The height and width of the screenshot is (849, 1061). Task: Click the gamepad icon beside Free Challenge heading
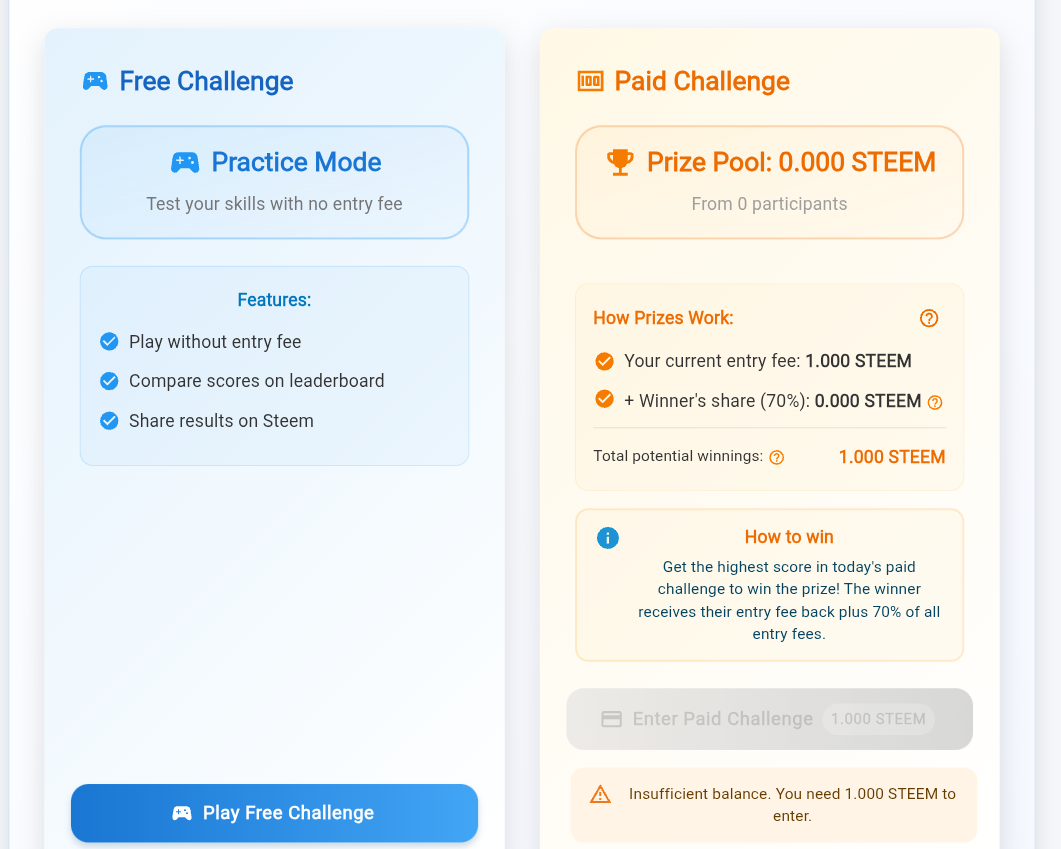(x=95, y=81)
